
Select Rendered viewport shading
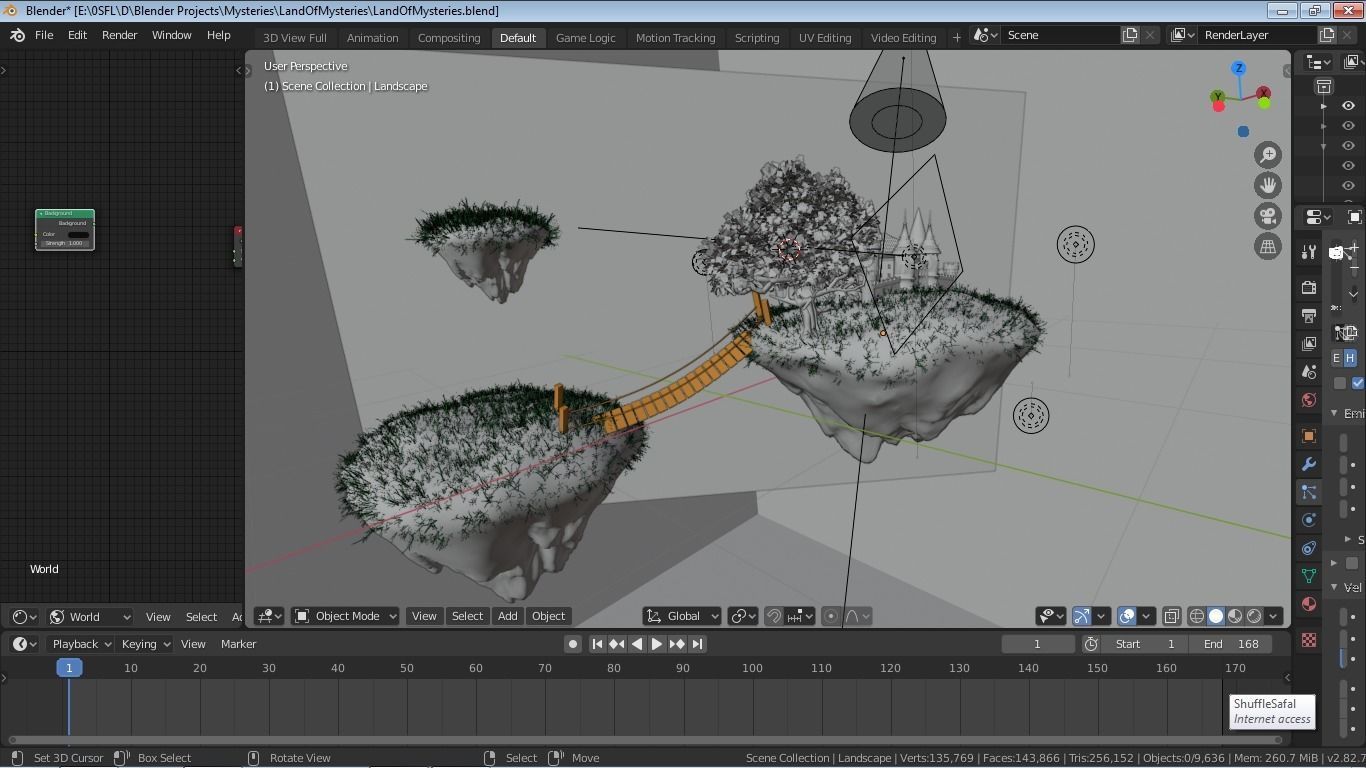pos(1254,616)
